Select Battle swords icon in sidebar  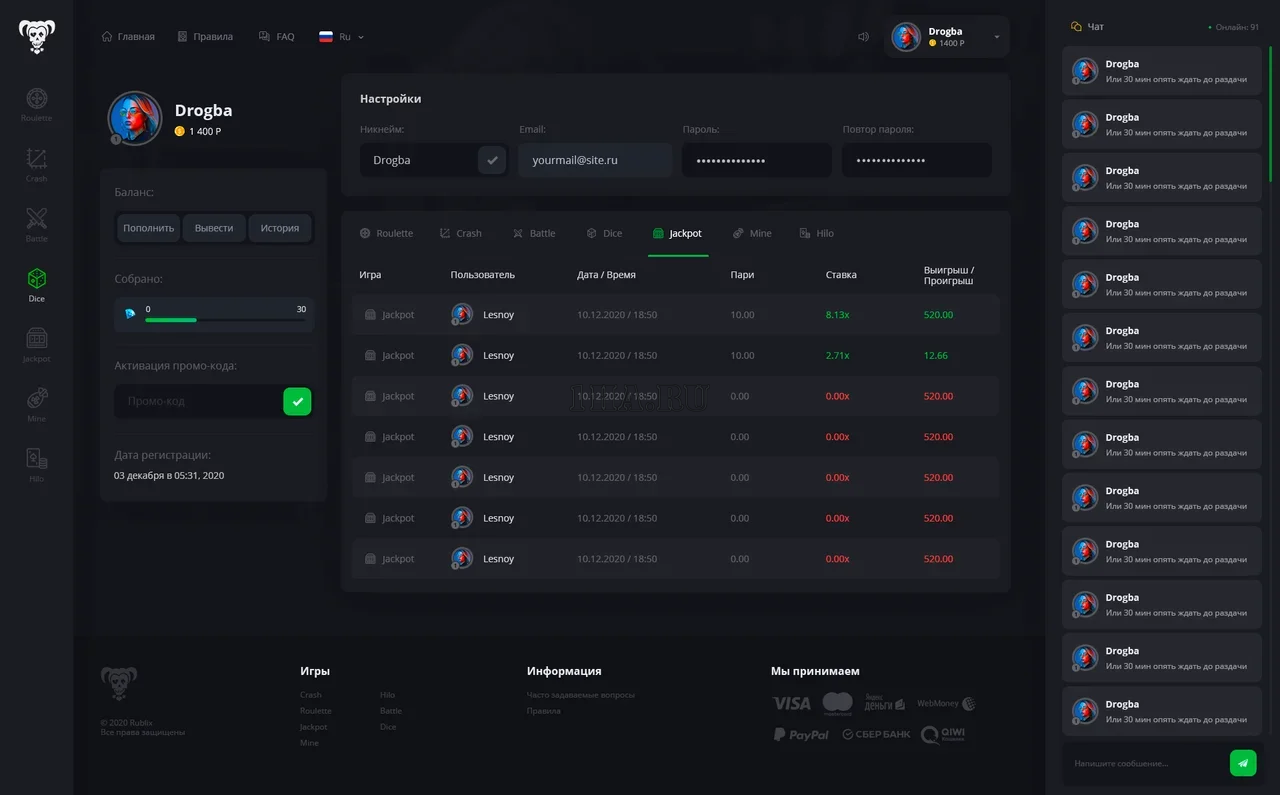pos(36,224)
